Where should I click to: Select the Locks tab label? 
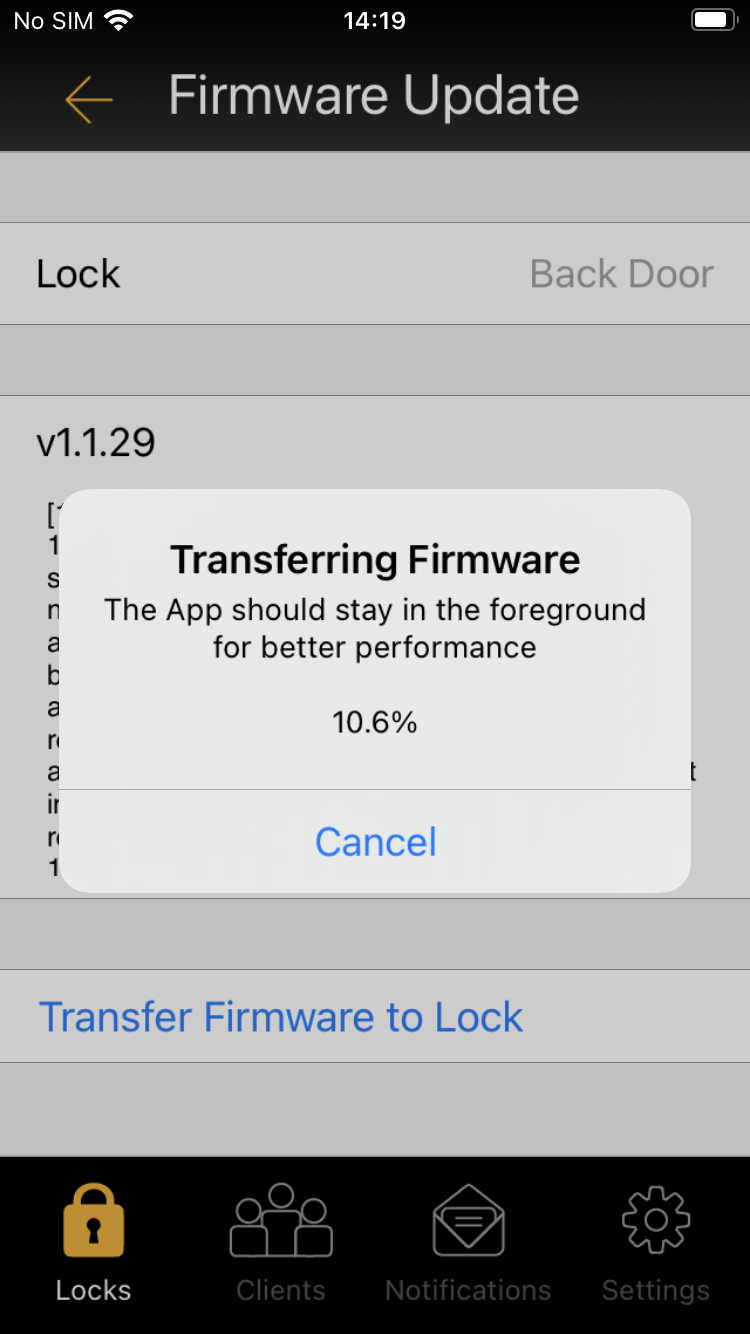[93, 1290]
